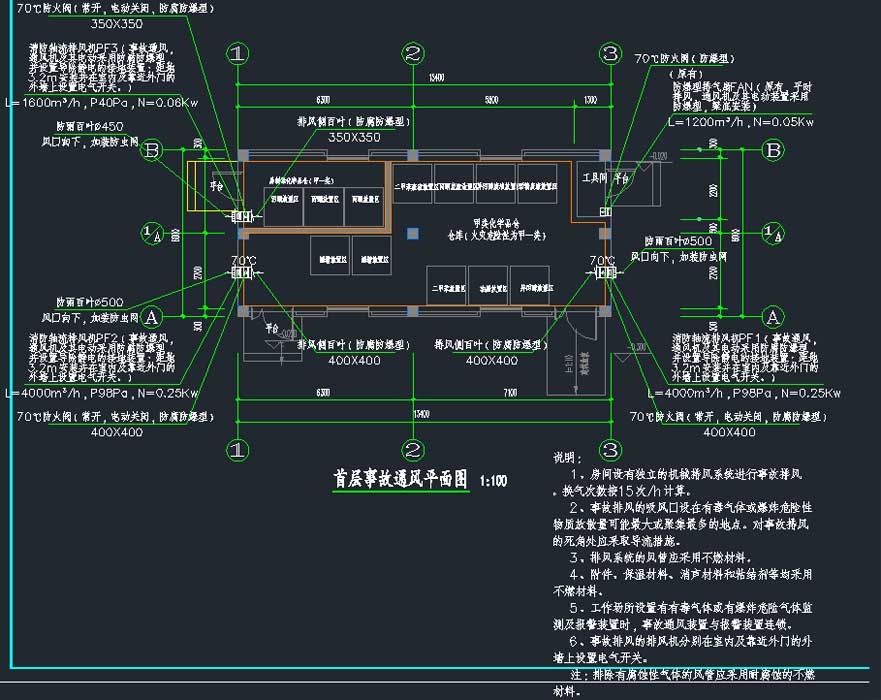The image size is (881, 700).
Task: Pick the 1/A axis bubble on the right
Action: point(773,233)
